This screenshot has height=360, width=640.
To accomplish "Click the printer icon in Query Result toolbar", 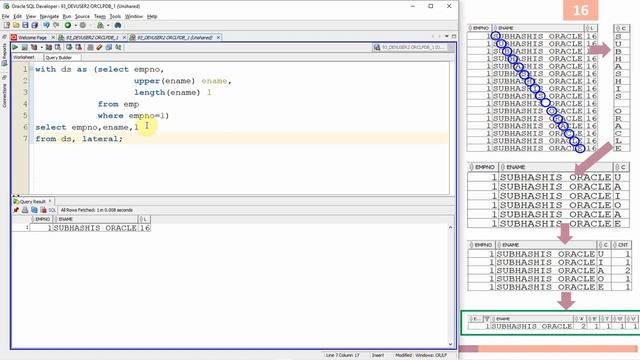I will 25,210.
